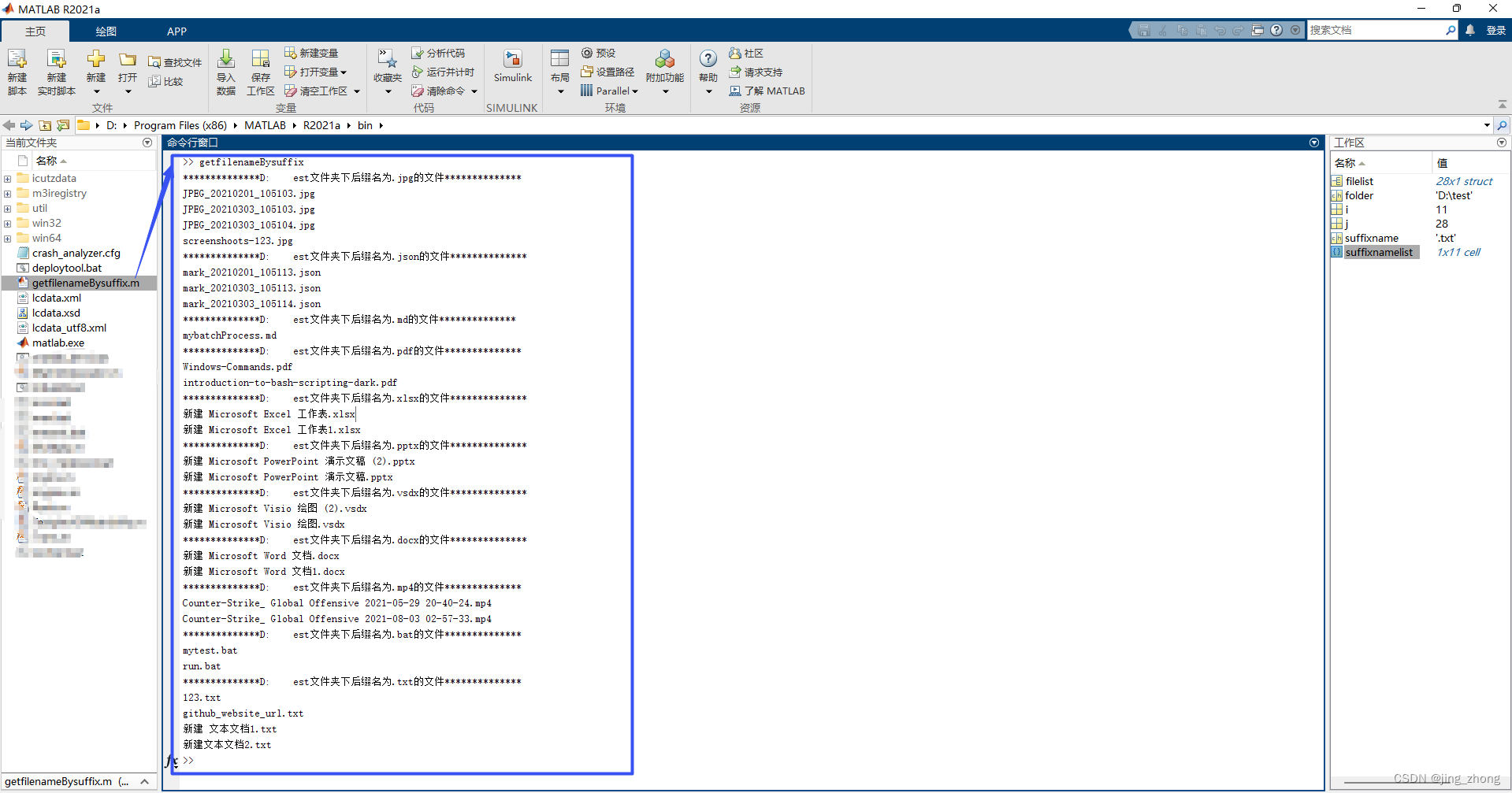Click the New Script (新建脚本) icon
1512x793 pixels.
tap(17, 60)
